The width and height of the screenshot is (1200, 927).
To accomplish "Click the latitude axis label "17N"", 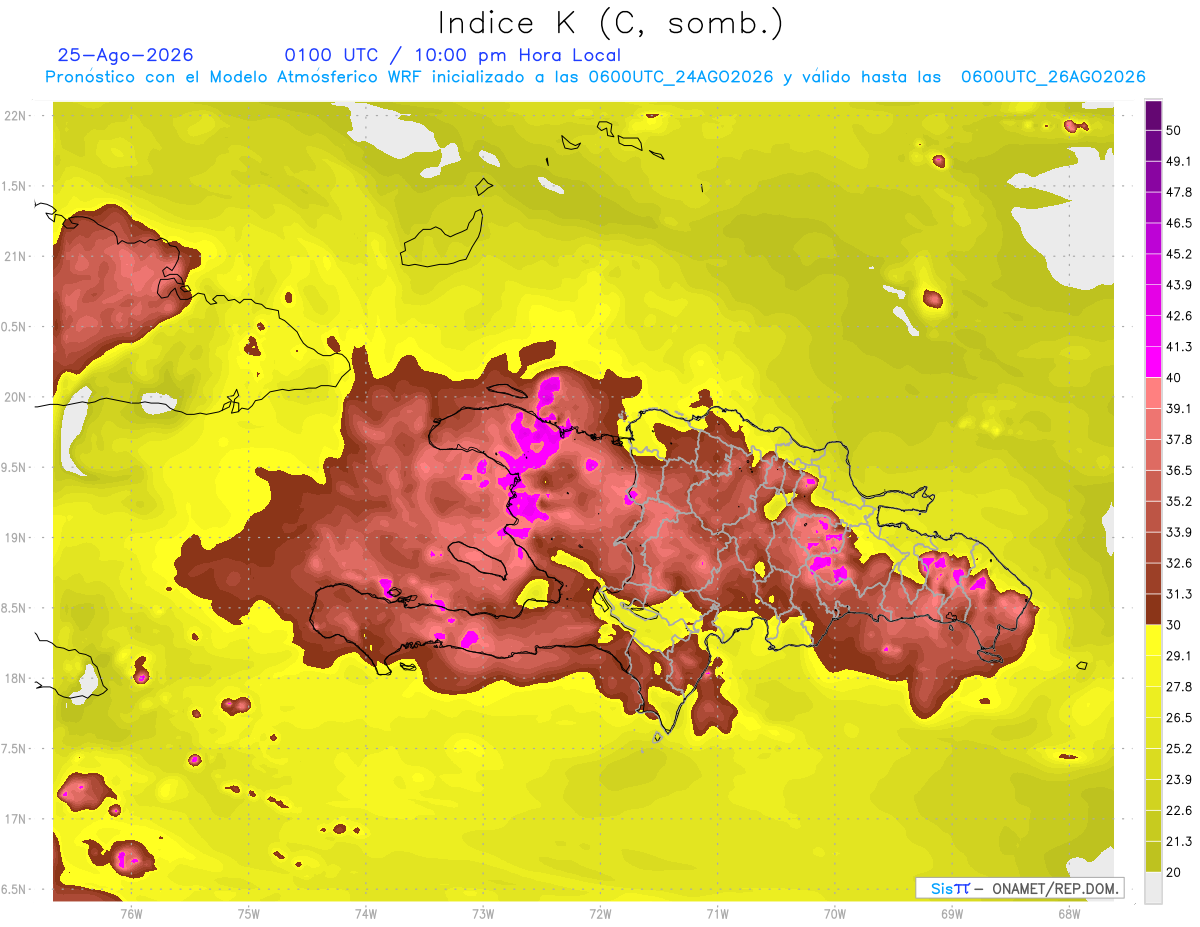I will [x=17, y=819].
